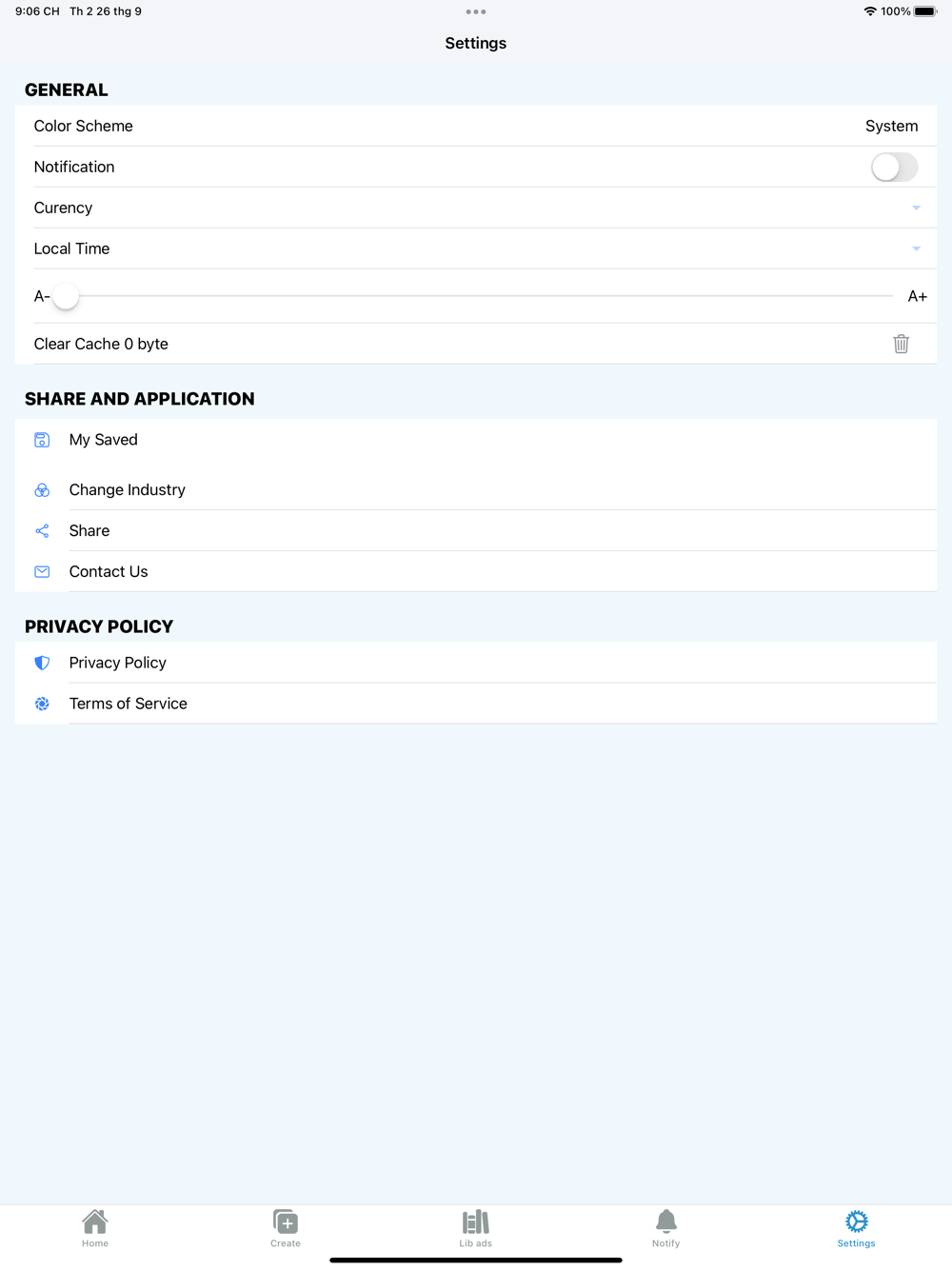This screenshot has height=1270, width=952.
Task: Click the Change Industry circles icon
Action: click(42, 490)
